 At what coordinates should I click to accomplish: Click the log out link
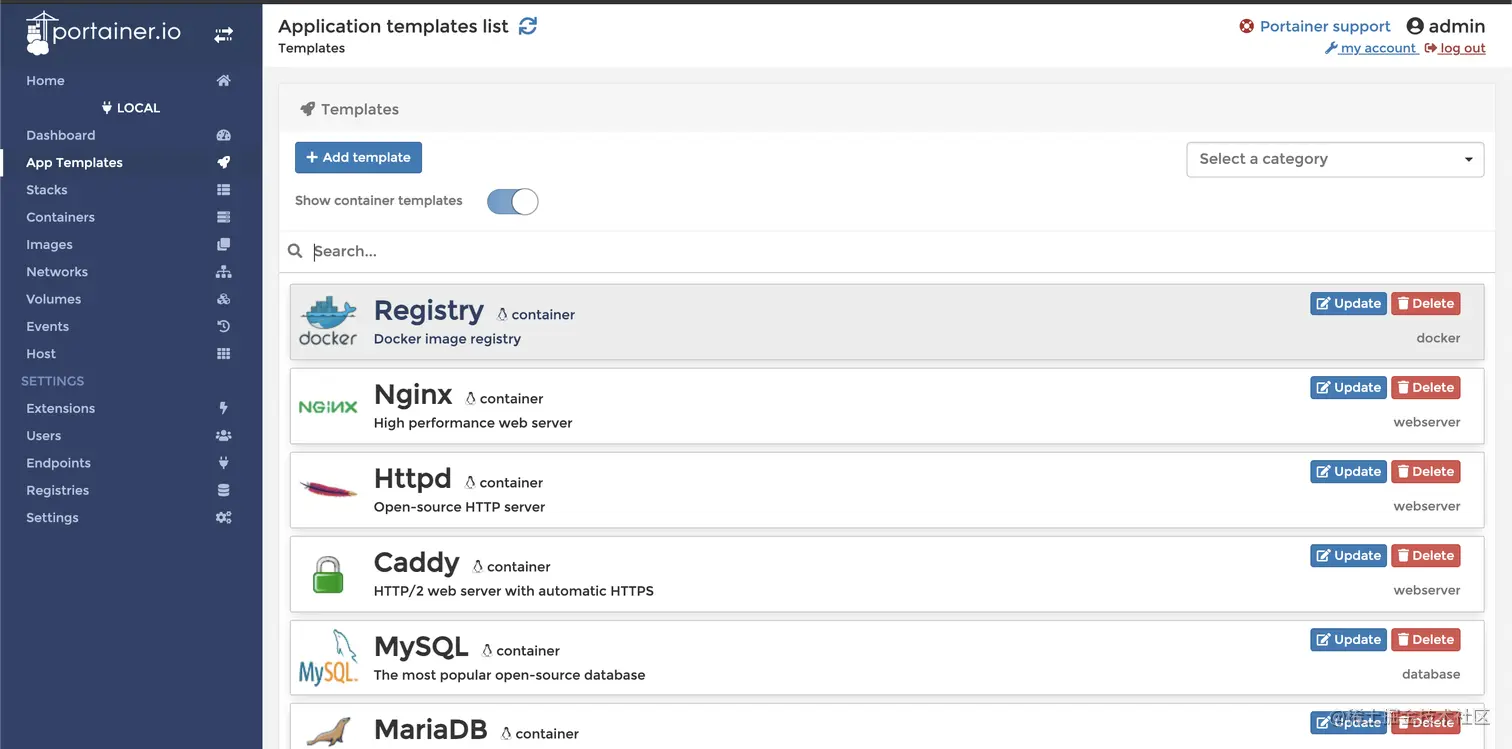click(x=1455, y=48)
